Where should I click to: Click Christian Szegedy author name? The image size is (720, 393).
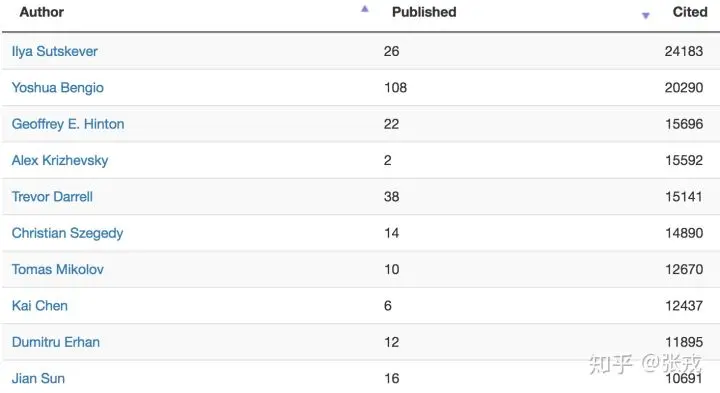(68, 233)
